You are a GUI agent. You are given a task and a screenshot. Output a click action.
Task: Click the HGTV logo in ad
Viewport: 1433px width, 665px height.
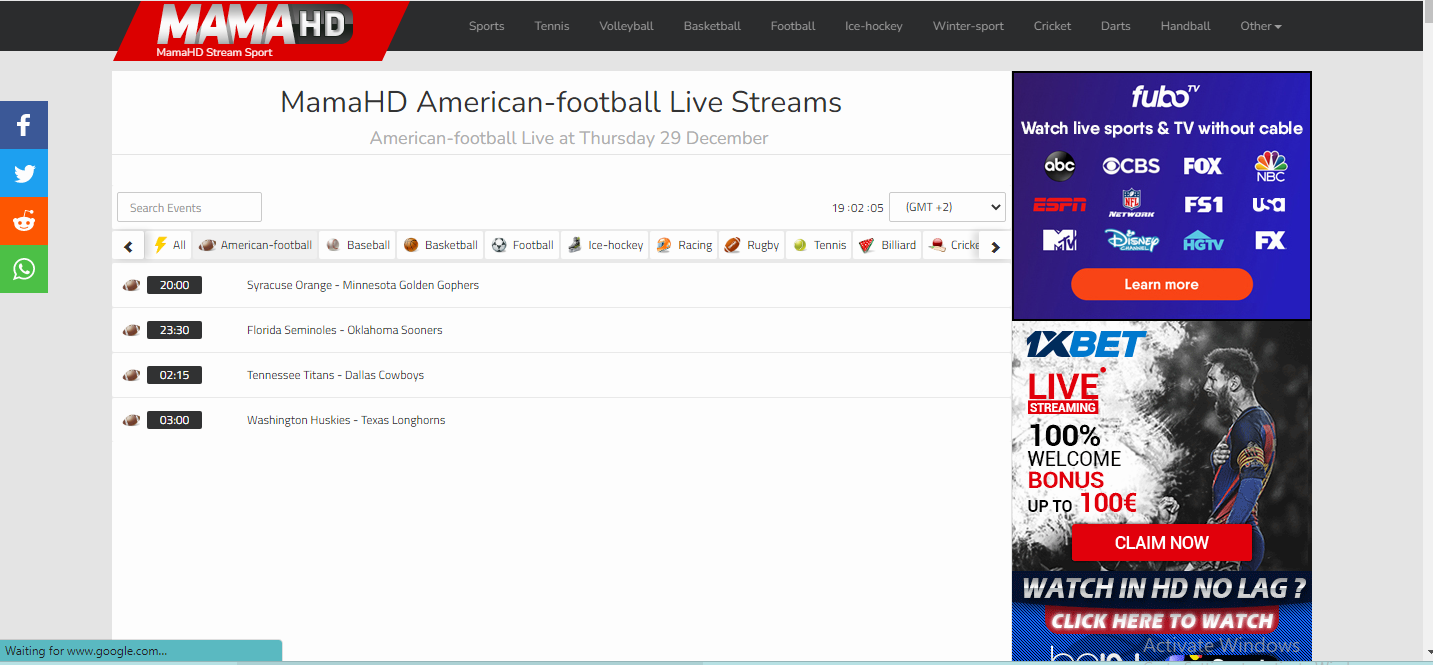coord(1203,241)
